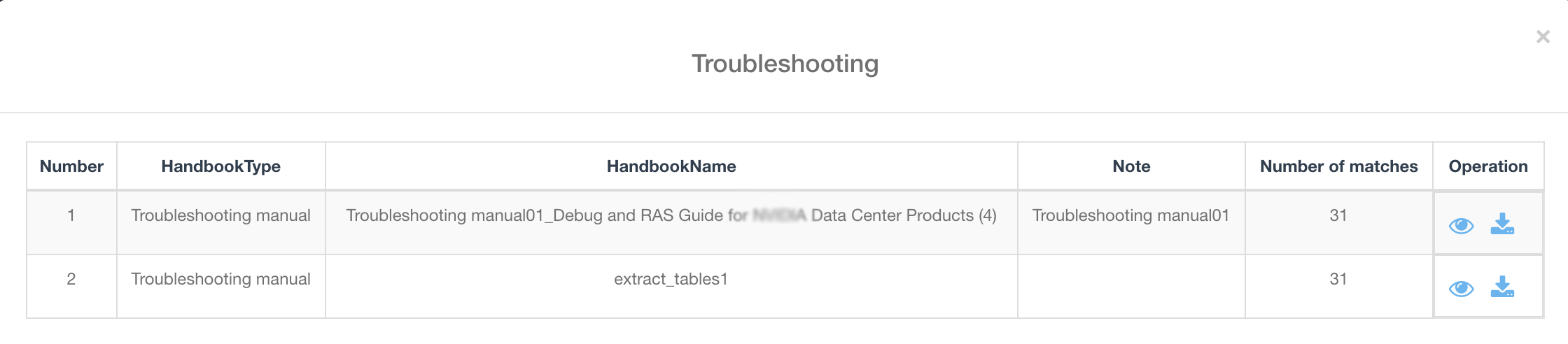The height and width of the screenshot is (344, 1568).
Task: Click the Troubleshooting dialog title
Action: 785,64
